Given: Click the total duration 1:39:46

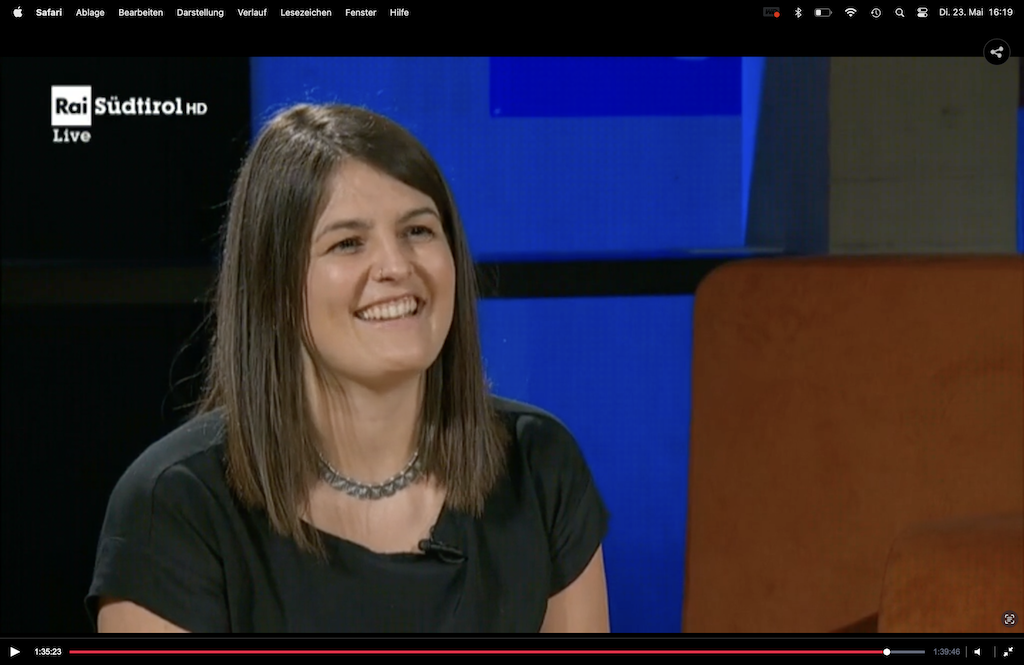Looking at the screenshot, I should [946, 651].
